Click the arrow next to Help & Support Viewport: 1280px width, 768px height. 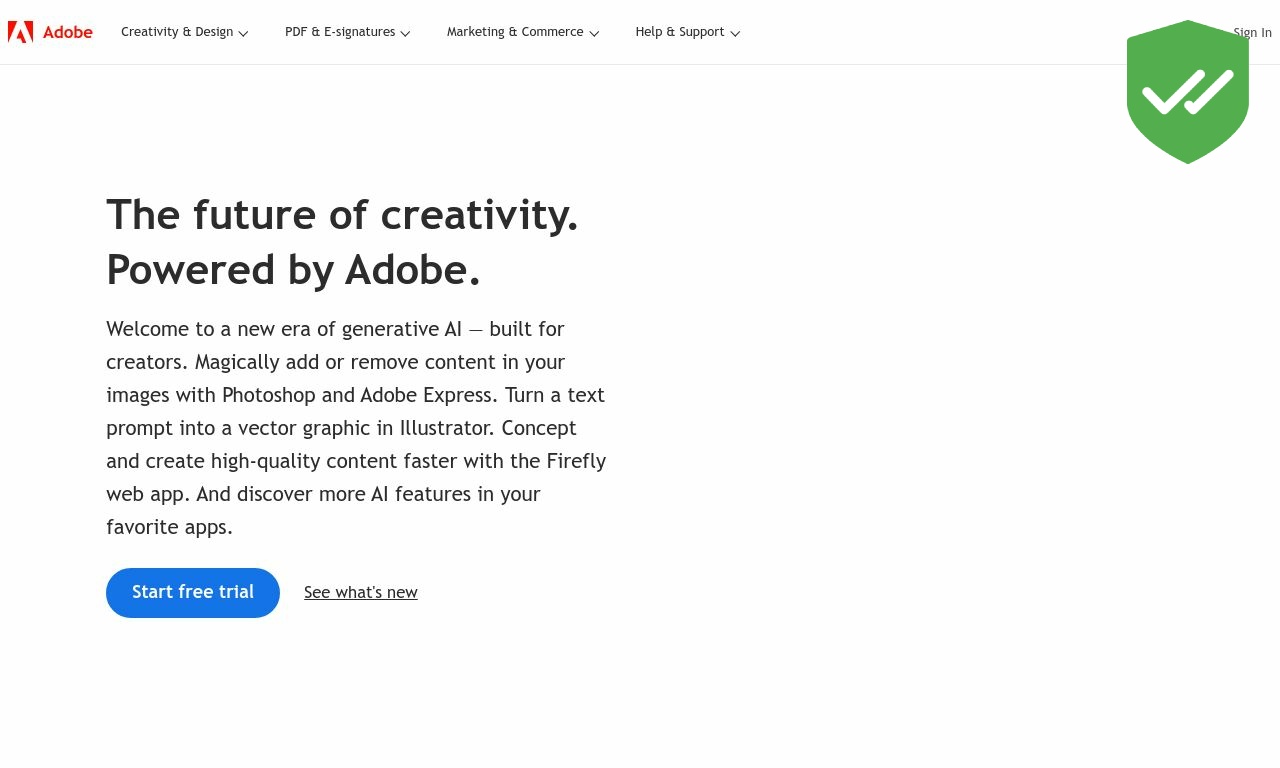pyautogui.click(x=735, y=33)
